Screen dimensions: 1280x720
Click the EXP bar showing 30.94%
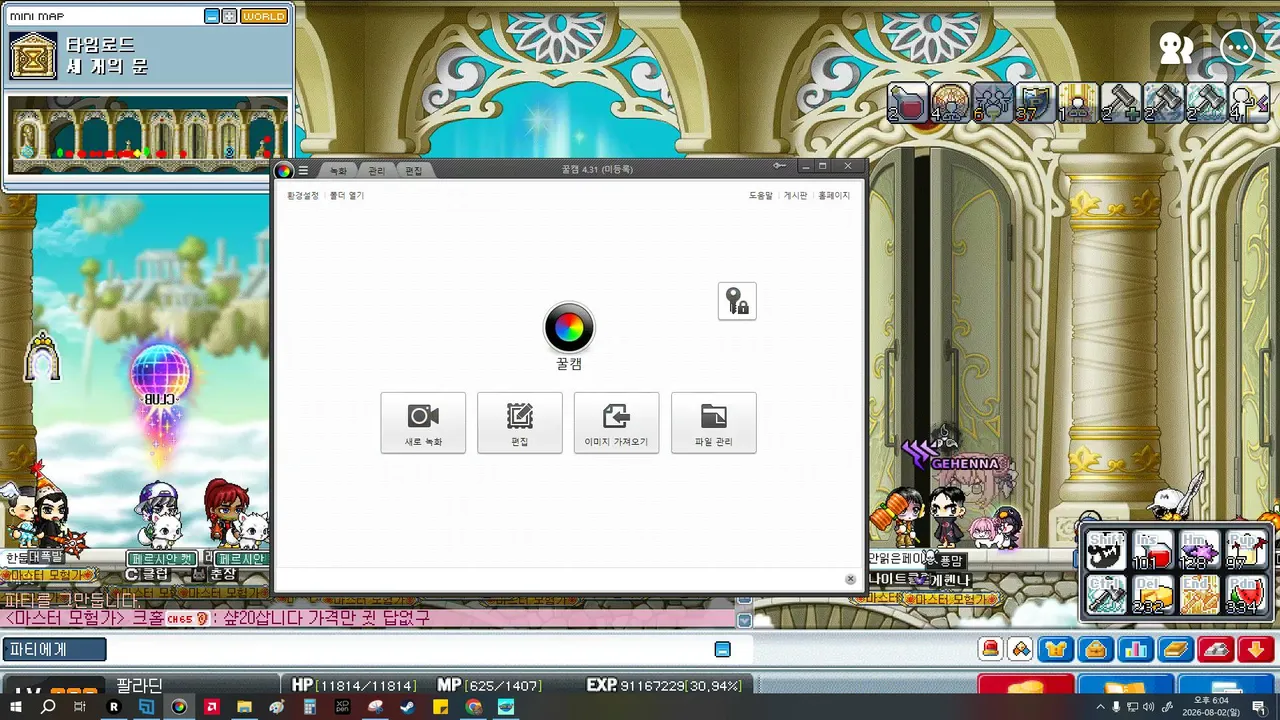click(x=664, y=686)
